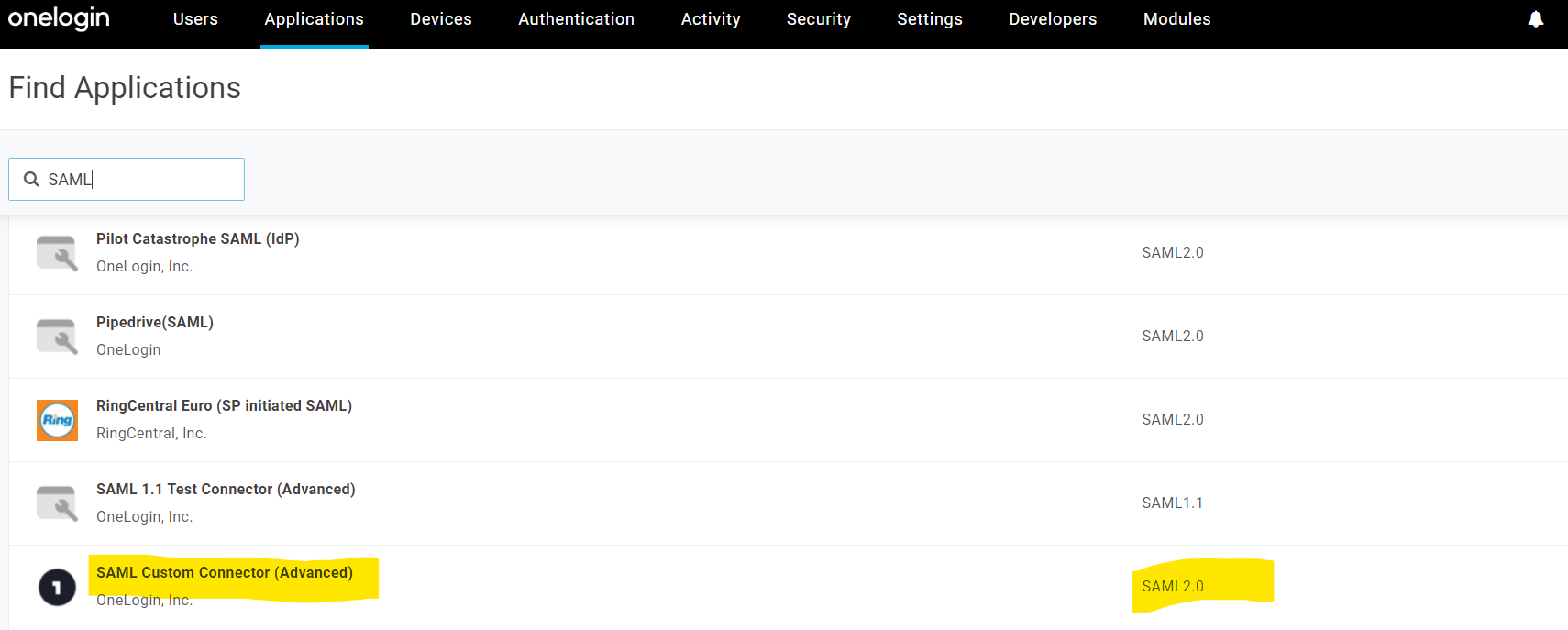The height and width of the screenshot is (630, 1568).
Task: Click the SAML search input field
Action: (127, 179)
